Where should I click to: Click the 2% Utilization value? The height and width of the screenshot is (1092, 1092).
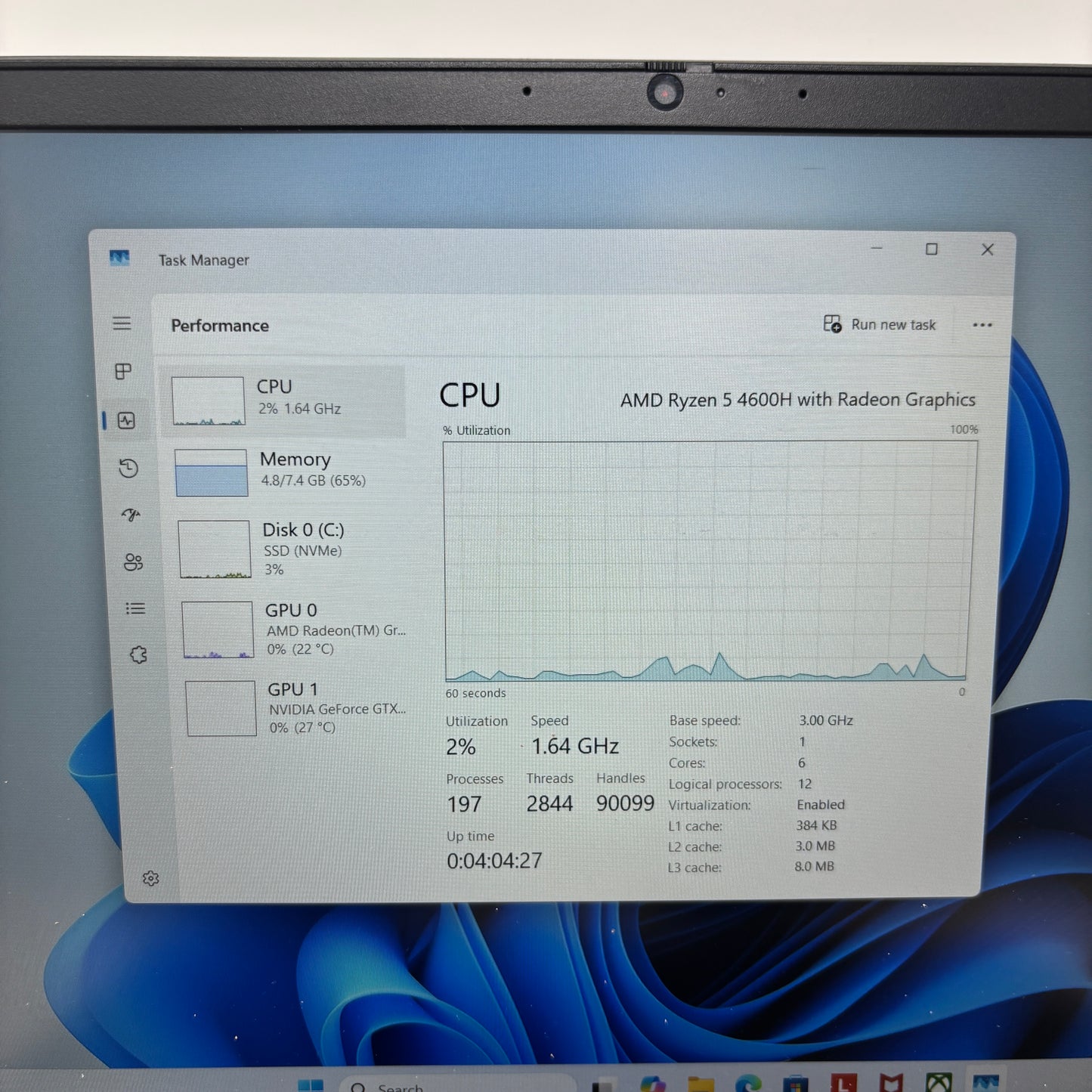click(461, 747)
